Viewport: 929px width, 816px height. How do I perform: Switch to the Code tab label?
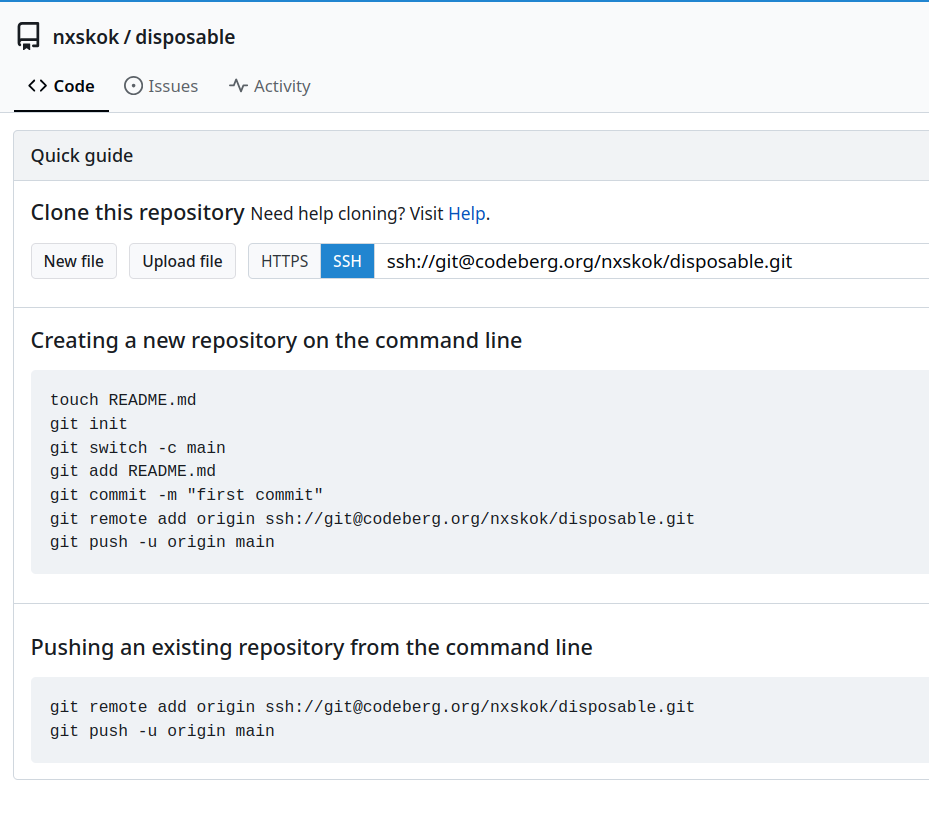pyautogui.click(x=74, y=86)
